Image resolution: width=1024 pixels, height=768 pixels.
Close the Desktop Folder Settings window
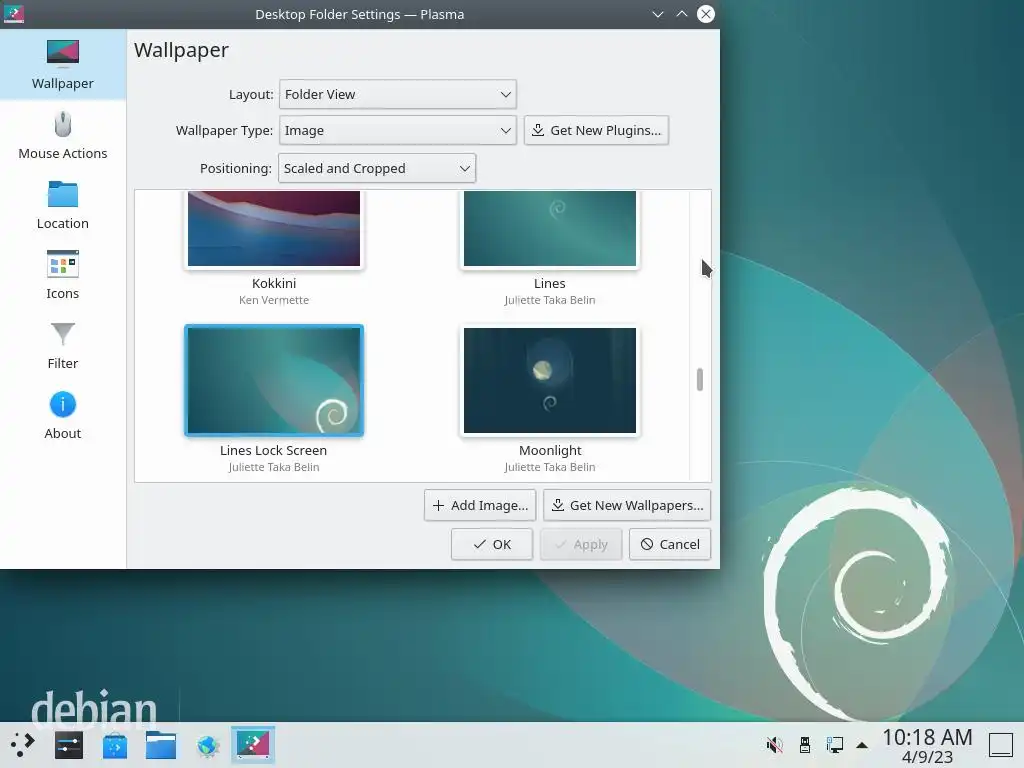pyautogui.click(x=706, y=14)
